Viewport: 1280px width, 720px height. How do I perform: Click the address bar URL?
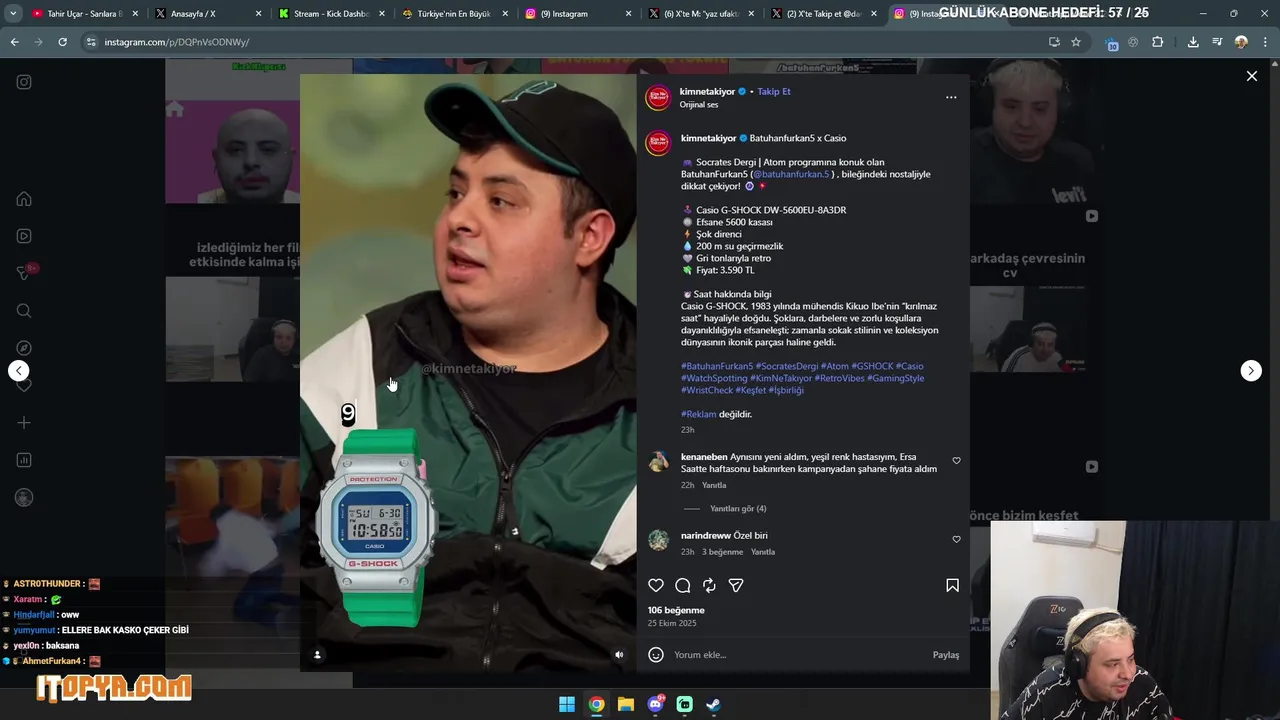point(177,42)
